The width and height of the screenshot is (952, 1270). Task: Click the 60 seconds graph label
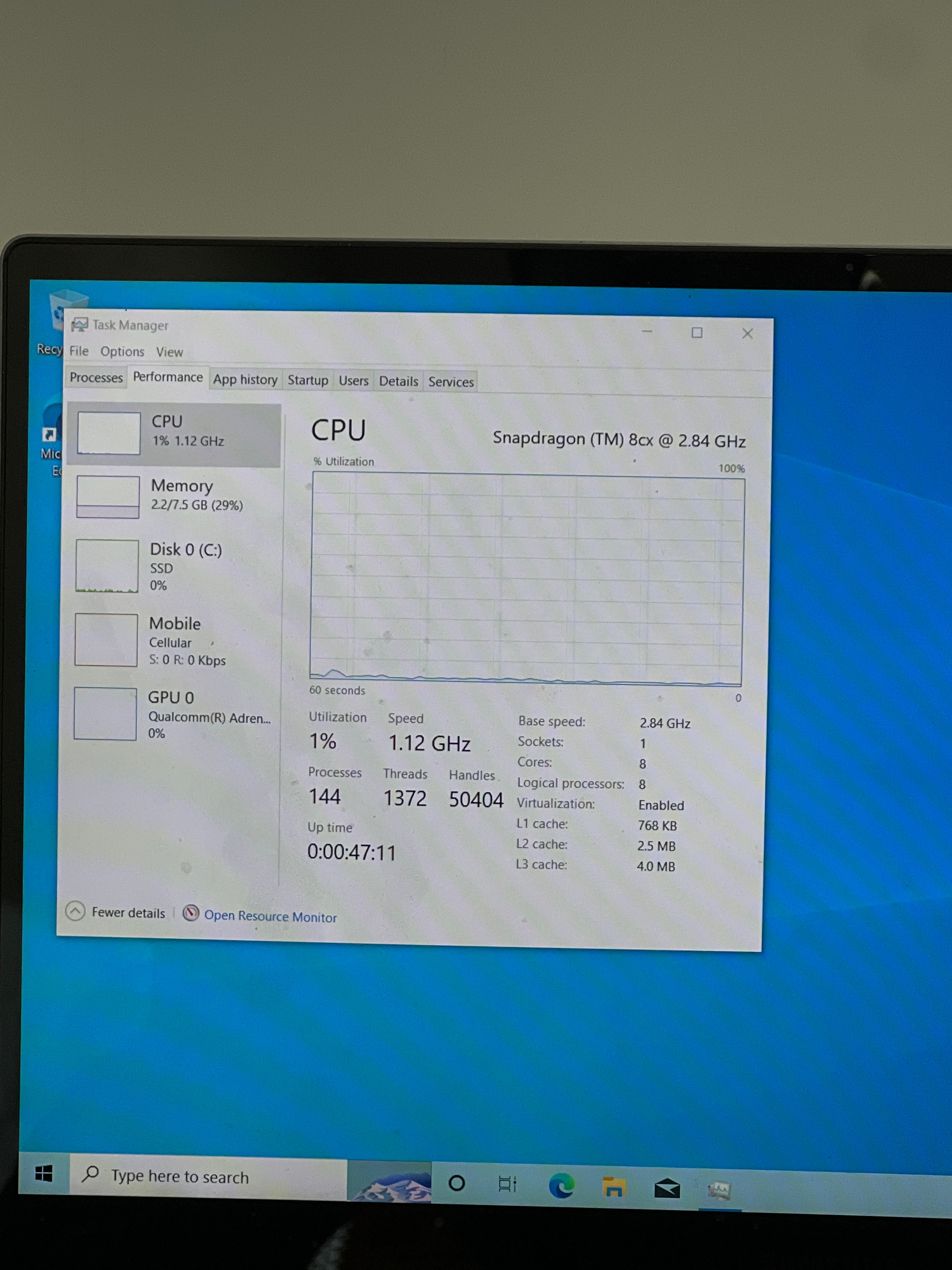[337, 690]
